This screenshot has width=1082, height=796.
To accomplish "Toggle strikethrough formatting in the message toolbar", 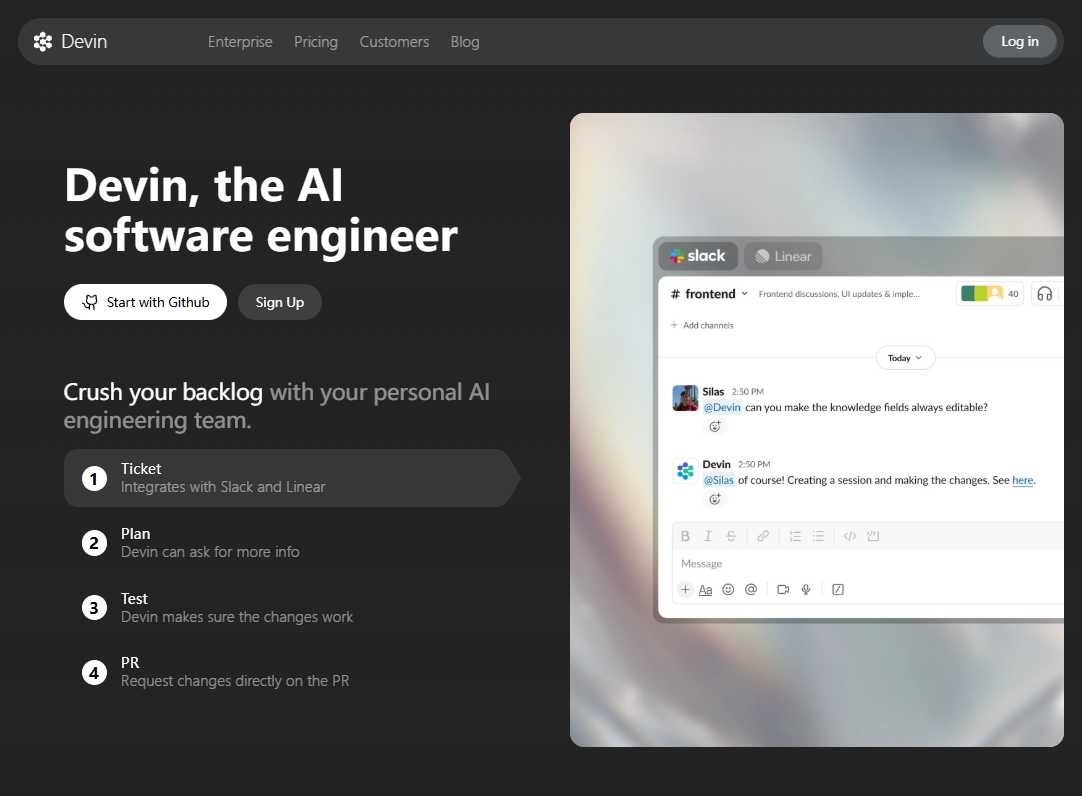I will tap(731, 536).
